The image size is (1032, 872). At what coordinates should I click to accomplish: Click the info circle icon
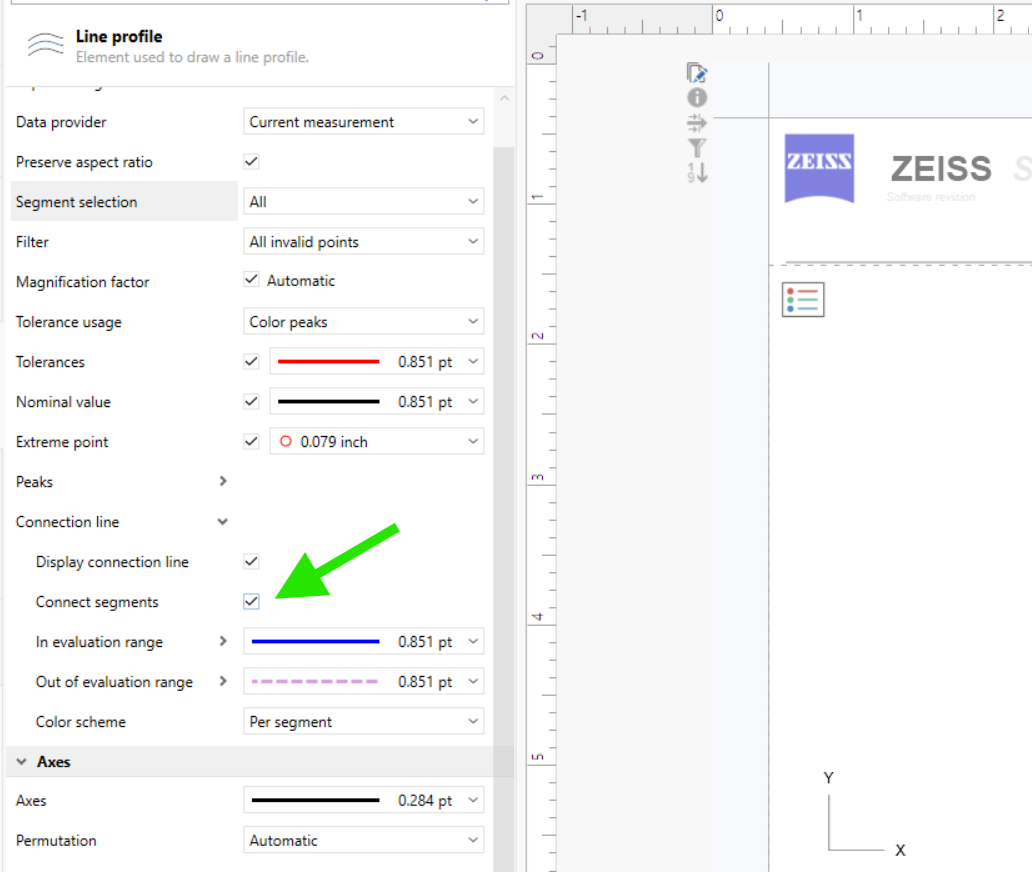tap(697, 97)
